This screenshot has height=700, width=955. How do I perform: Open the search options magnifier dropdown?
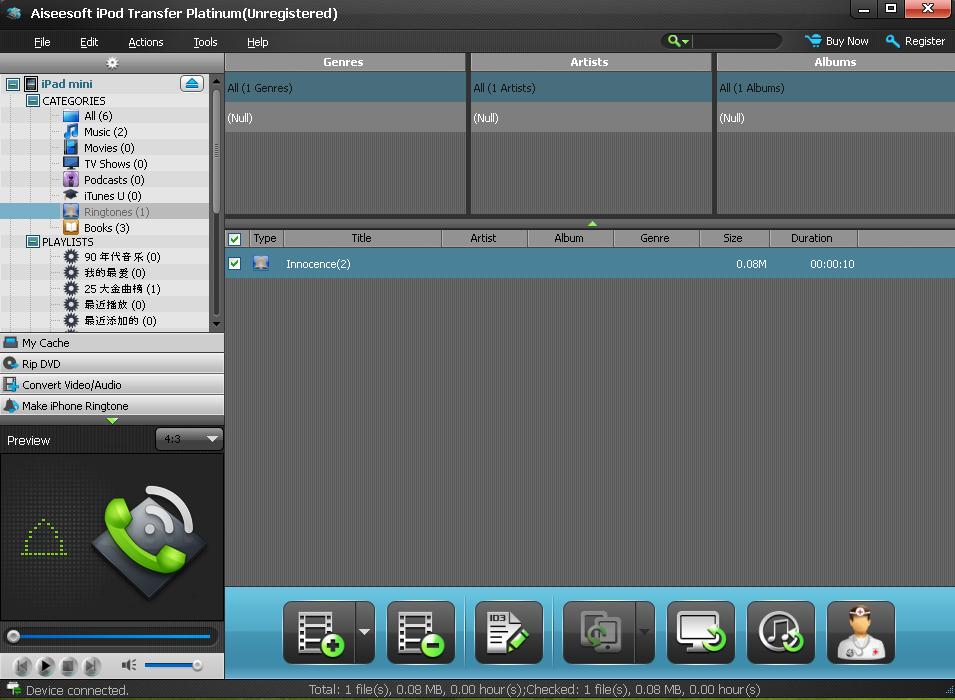(x=677, y=41)
